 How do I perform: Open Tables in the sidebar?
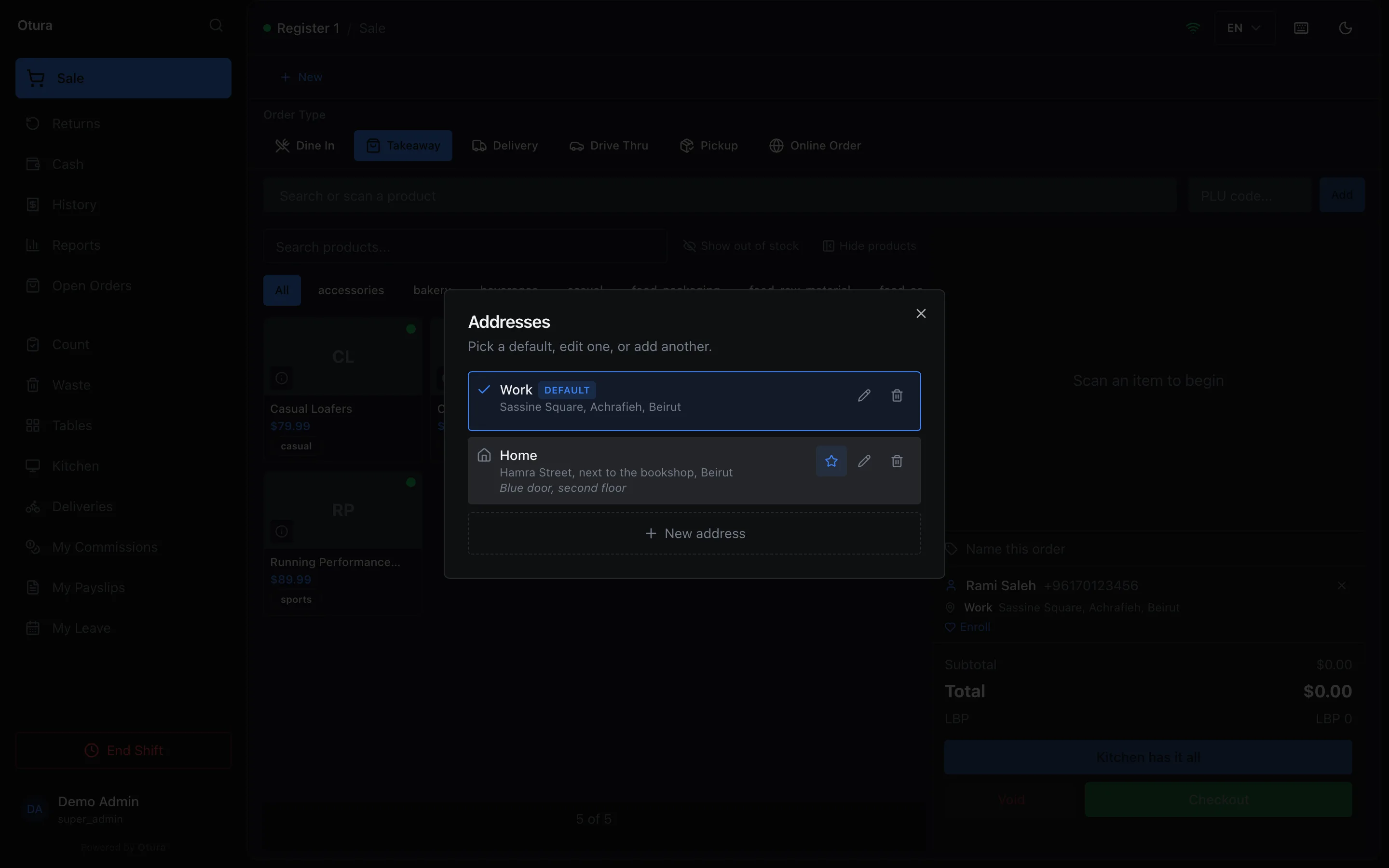123,425
